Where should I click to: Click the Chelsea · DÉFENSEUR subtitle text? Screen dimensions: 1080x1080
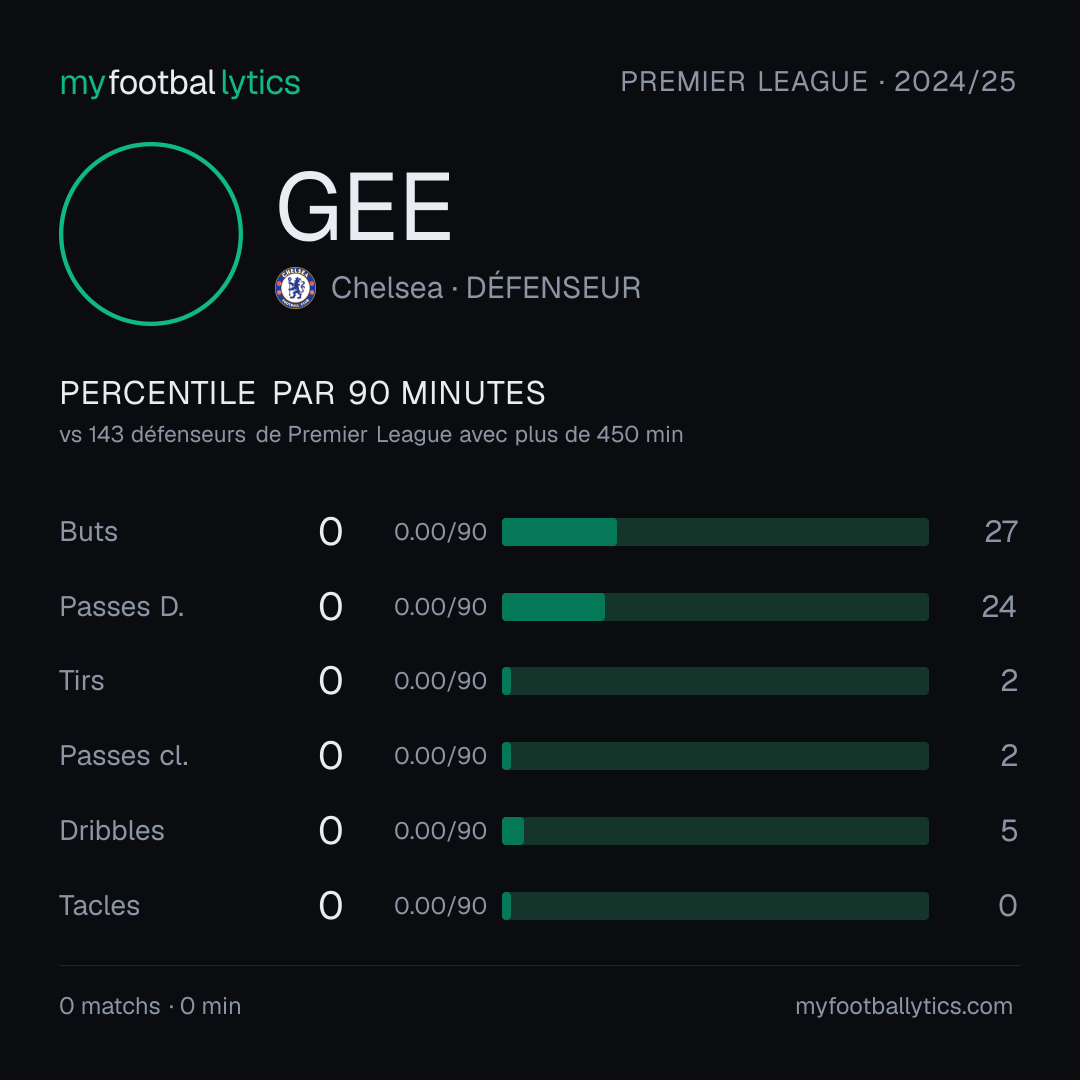click(x=486, y=288)
